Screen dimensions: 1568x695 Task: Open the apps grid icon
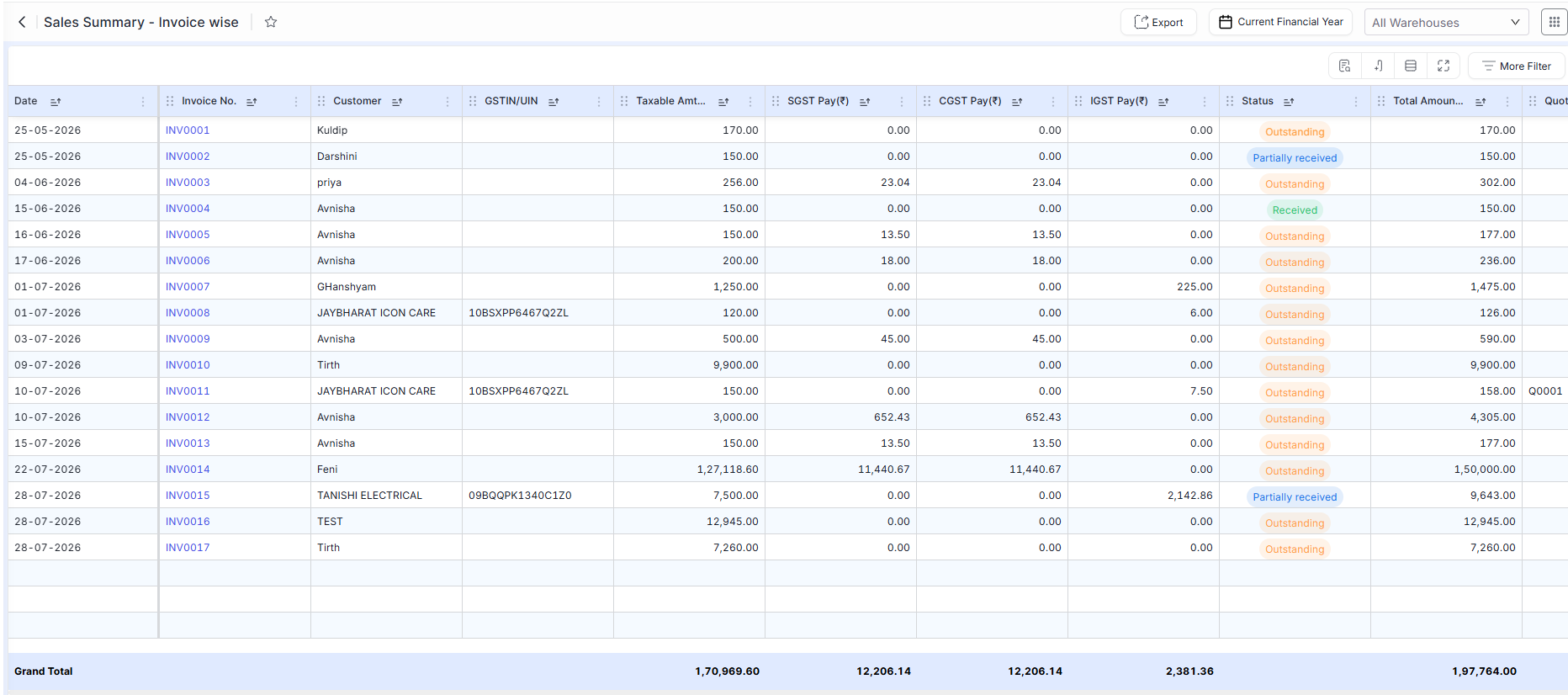click(1554, 22)
